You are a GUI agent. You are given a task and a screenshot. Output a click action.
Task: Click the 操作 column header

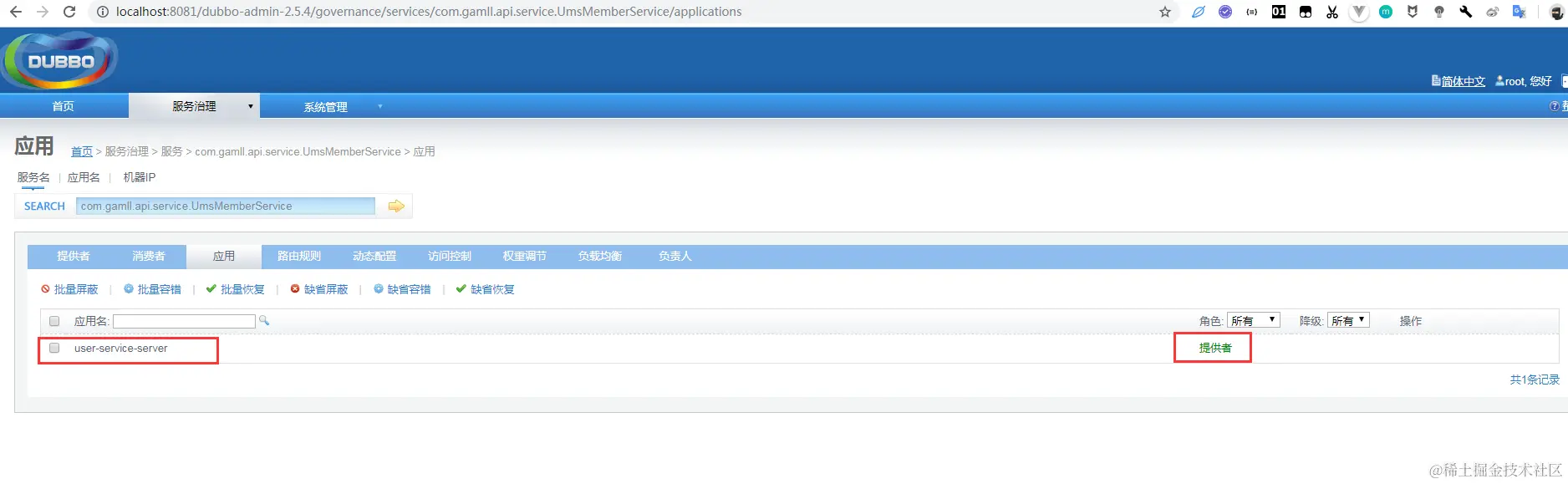coord(1411,321)
